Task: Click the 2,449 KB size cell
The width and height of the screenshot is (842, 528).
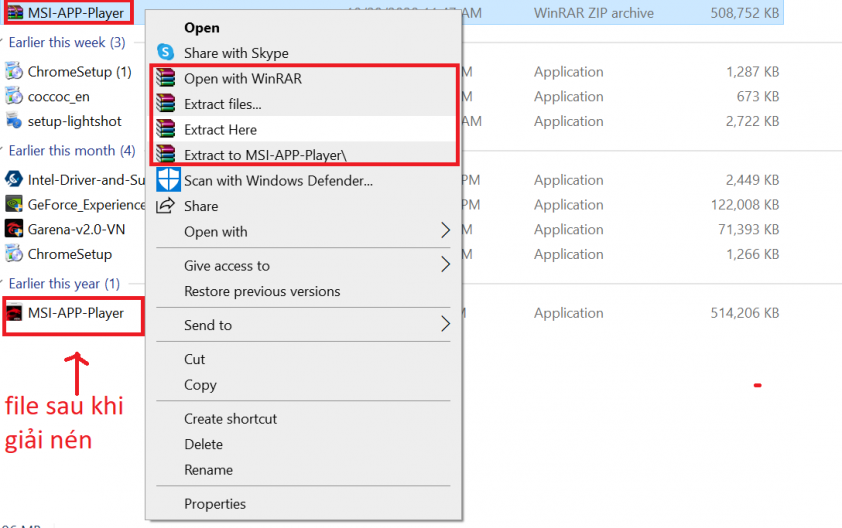Action: [752, 180]
